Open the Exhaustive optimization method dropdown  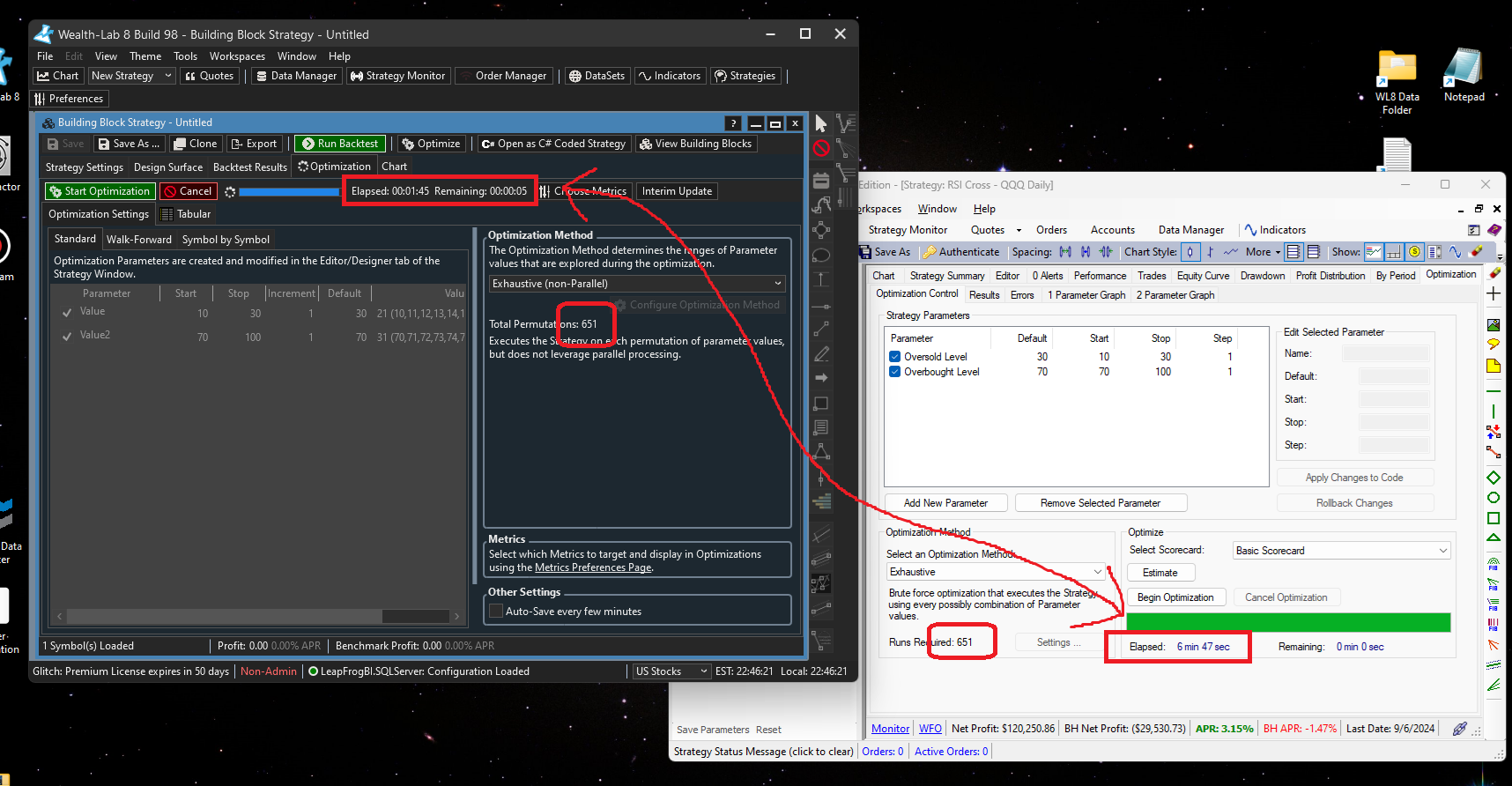(x=996, y=572)
